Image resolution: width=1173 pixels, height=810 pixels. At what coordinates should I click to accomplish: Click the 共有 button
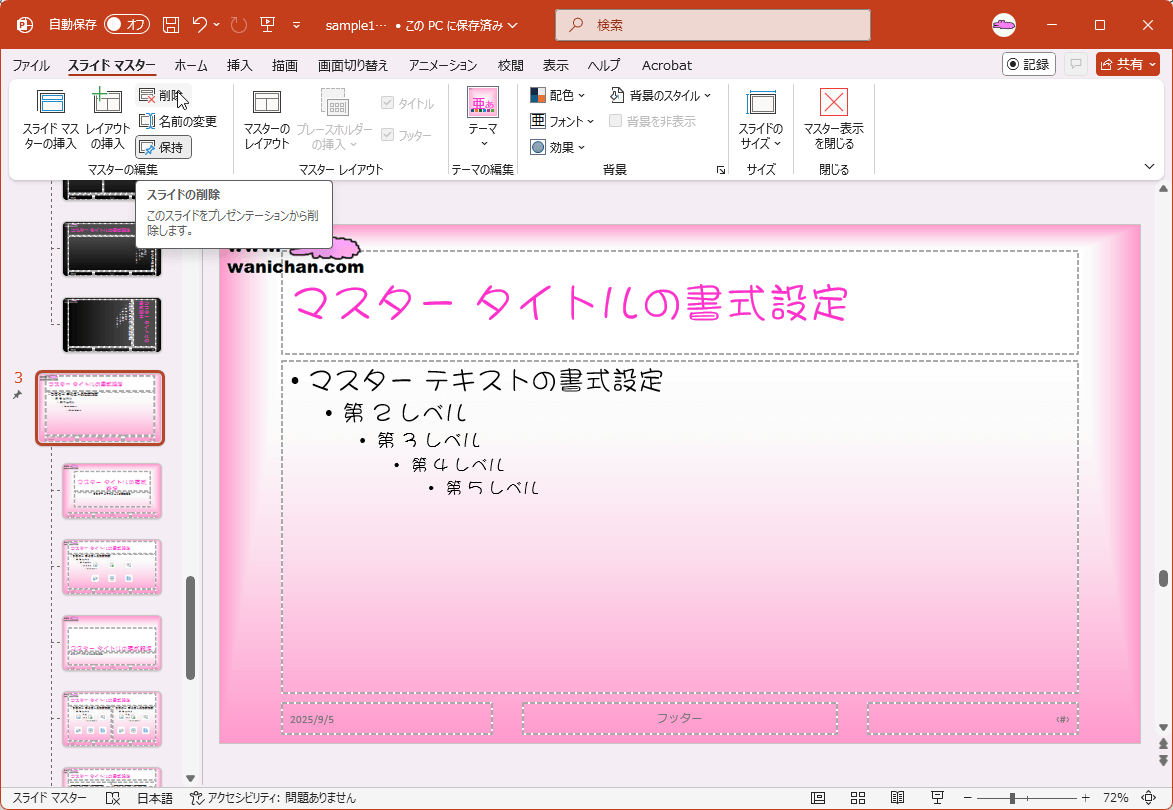tap(1128, 64)
